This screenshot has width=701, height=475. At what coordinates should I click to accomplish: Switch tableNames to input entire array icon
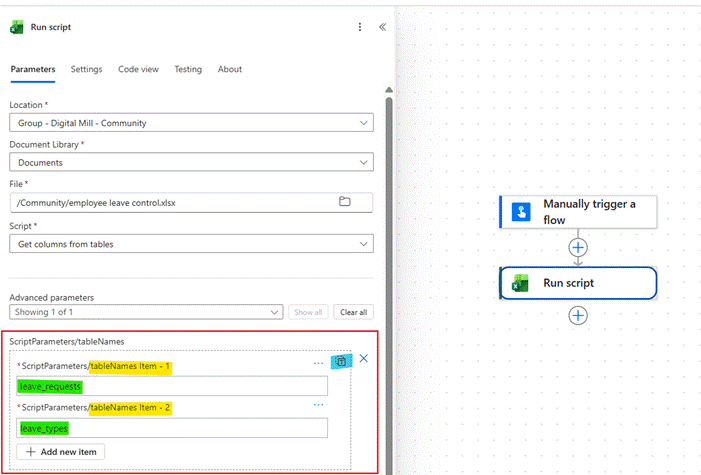(x=341, y=361)
